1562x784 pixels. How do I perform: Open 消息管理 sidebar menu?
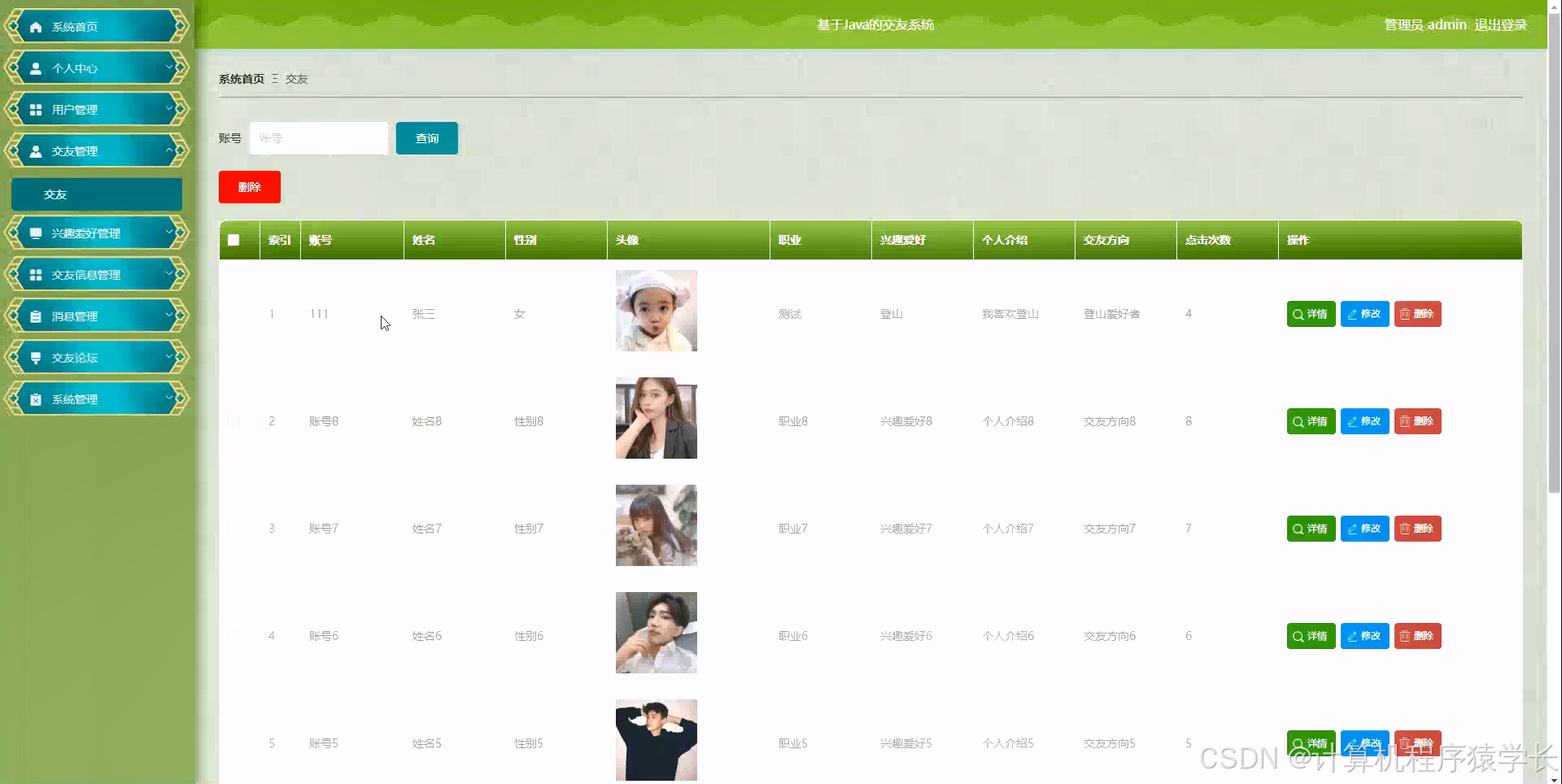point(97,316)
